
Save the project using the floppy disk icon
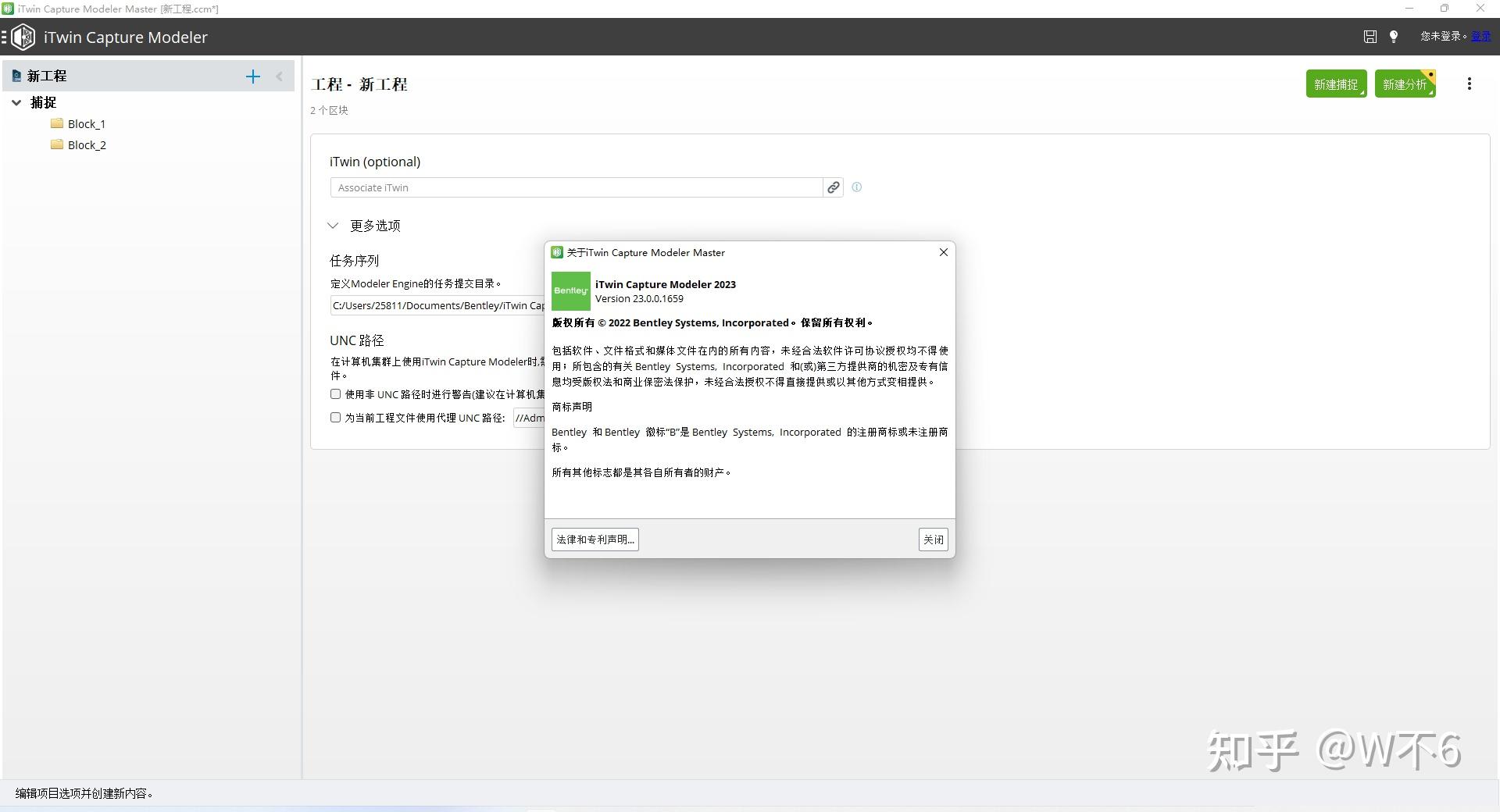pos(1370,36)
